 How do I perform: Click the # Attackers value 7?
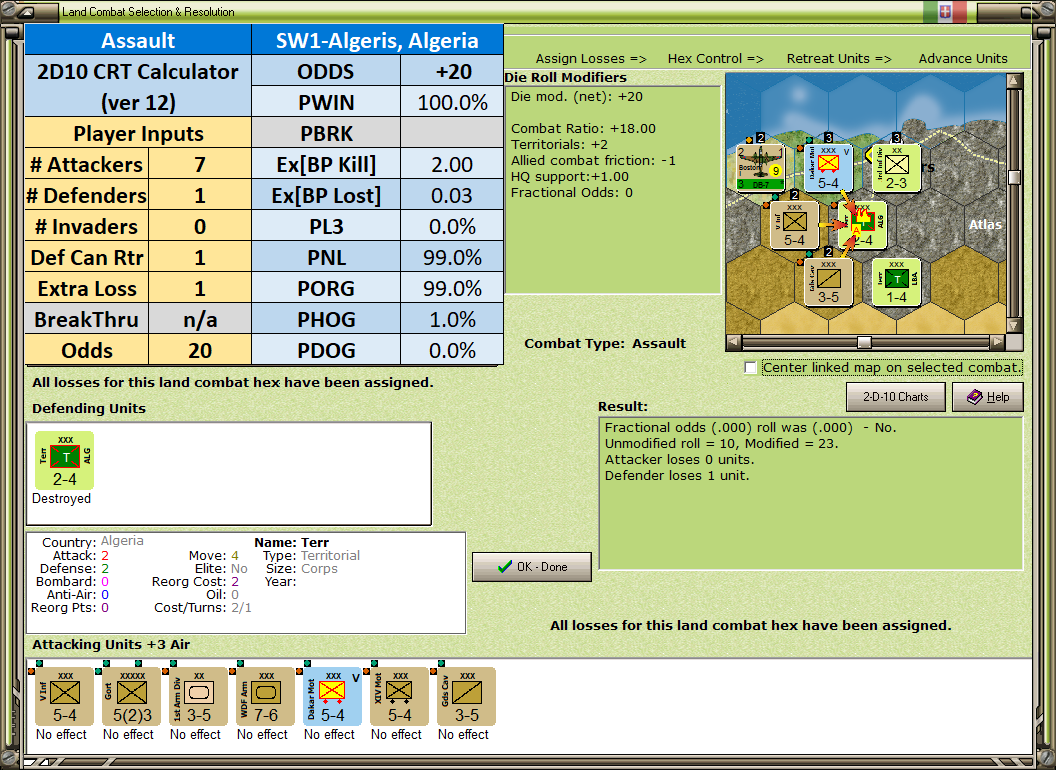pos(199,164)
